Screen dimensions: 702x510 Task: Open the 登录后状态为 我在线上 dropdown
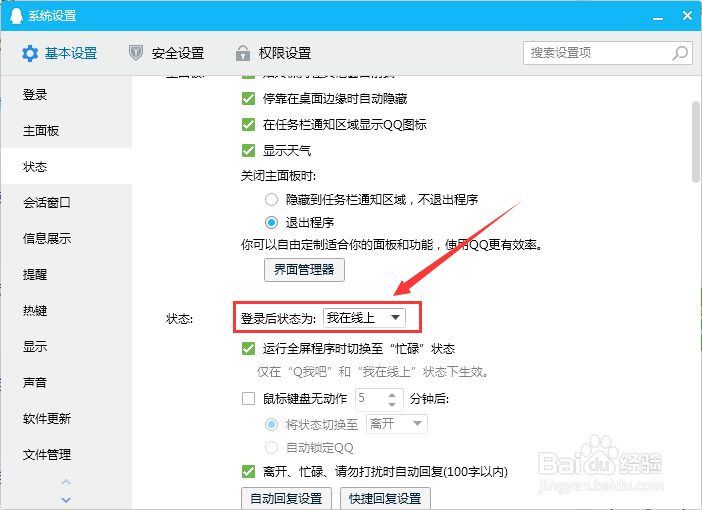coord(364,317)
